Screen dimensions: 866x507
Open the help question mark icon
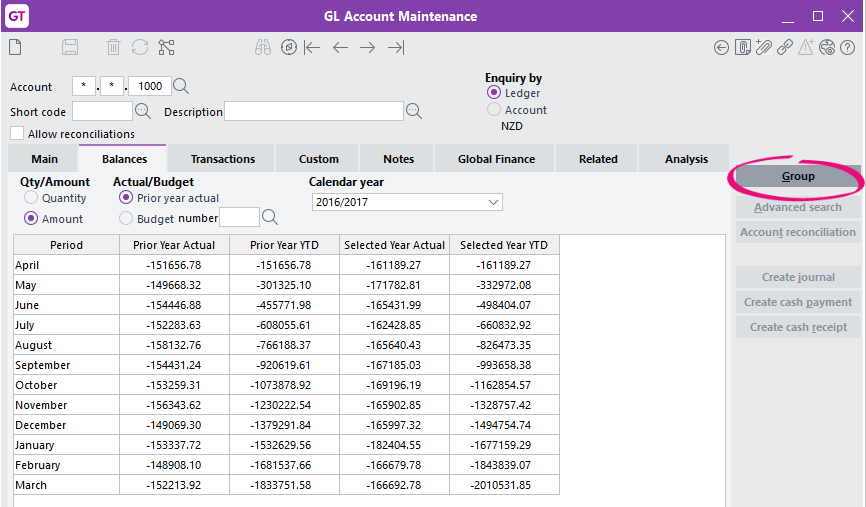(848, 47)
